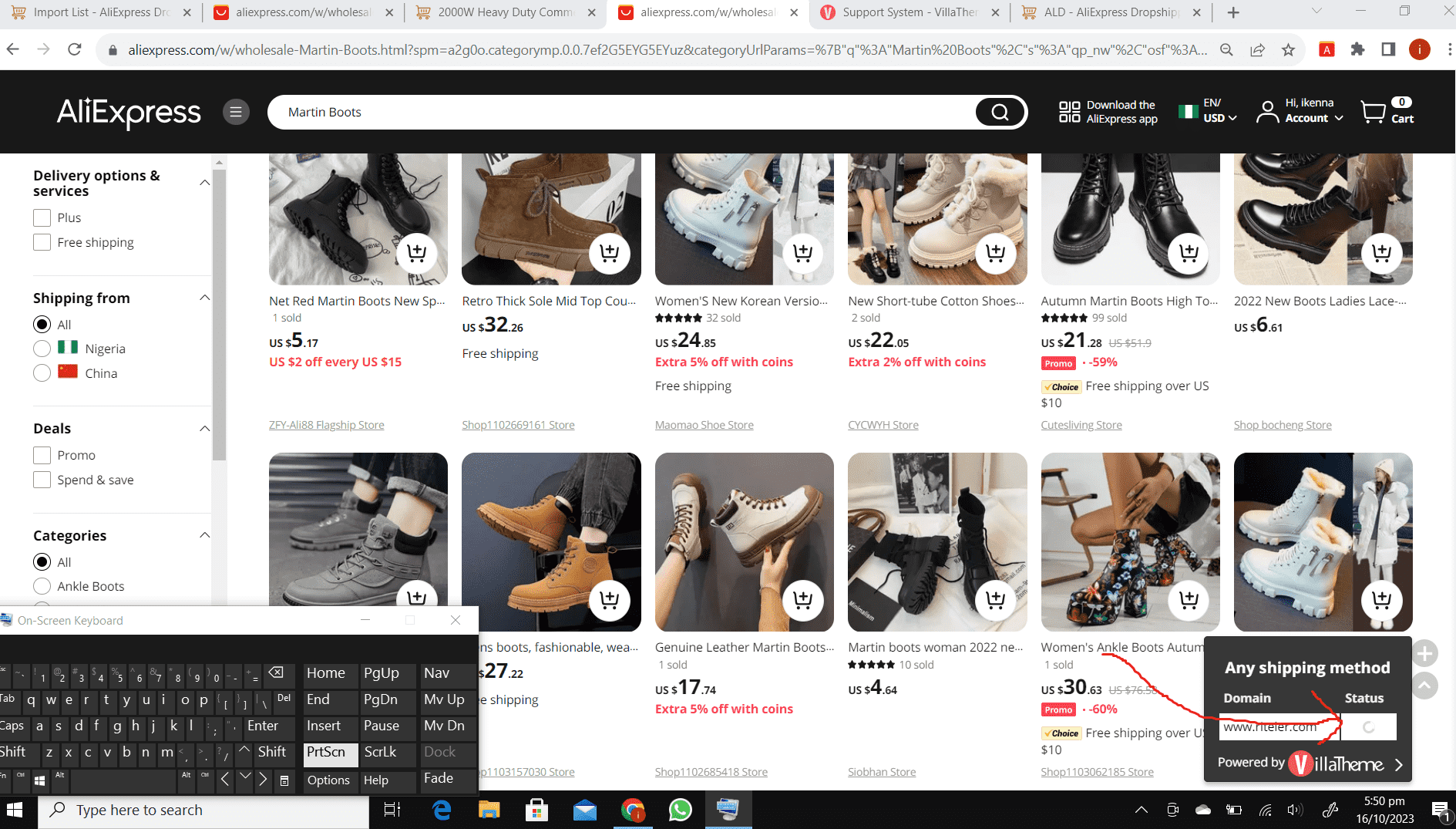Open the EN/USD language currency dropdown
This screenshot has width=1456, height=829.
coord(1219,111)
